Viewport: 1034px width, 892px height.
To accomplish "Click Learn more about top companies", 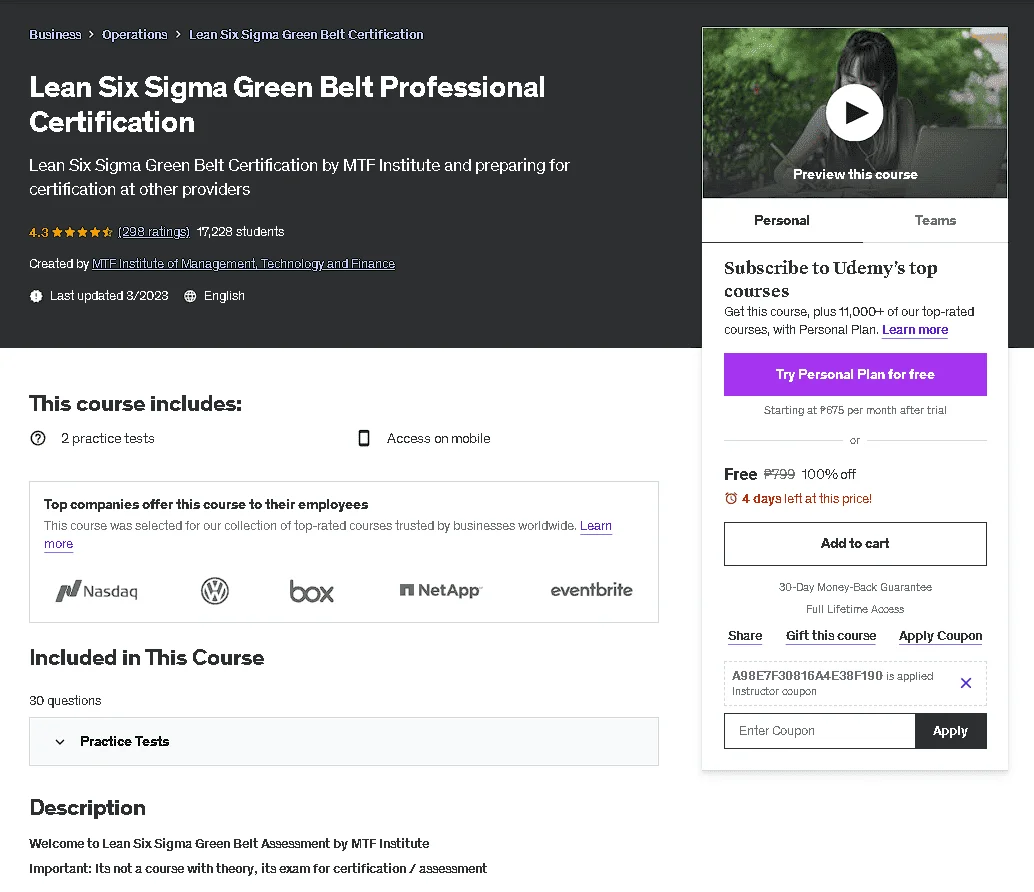I will click(595, 525).
